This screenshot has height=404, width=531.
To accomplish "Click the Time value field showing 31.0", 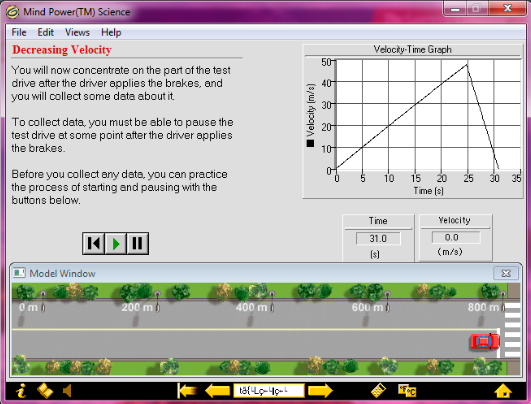I will click(378, 238).
